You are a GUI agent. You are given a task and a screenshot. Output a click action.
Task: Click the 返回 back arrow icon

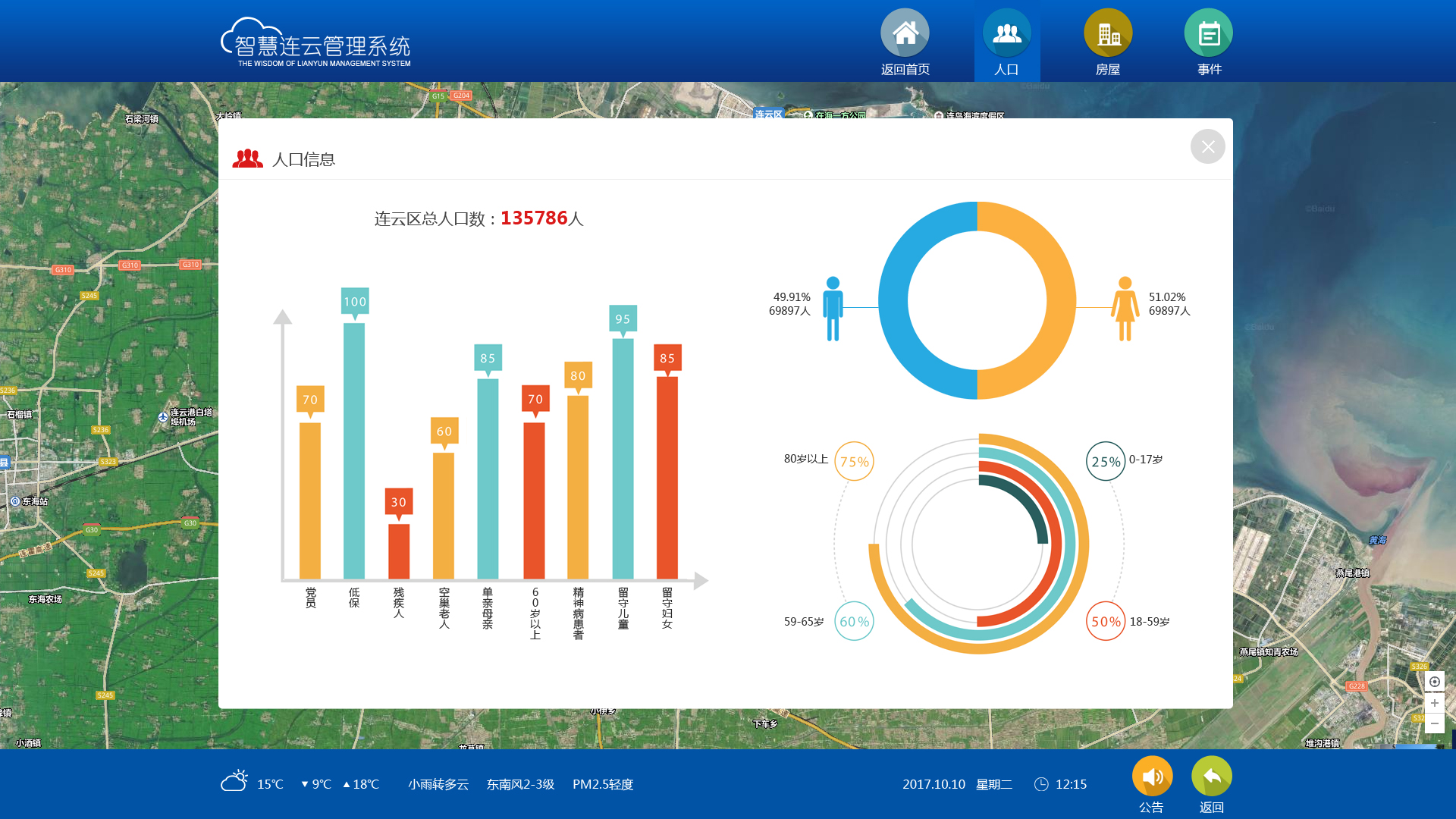(1211, 777)
